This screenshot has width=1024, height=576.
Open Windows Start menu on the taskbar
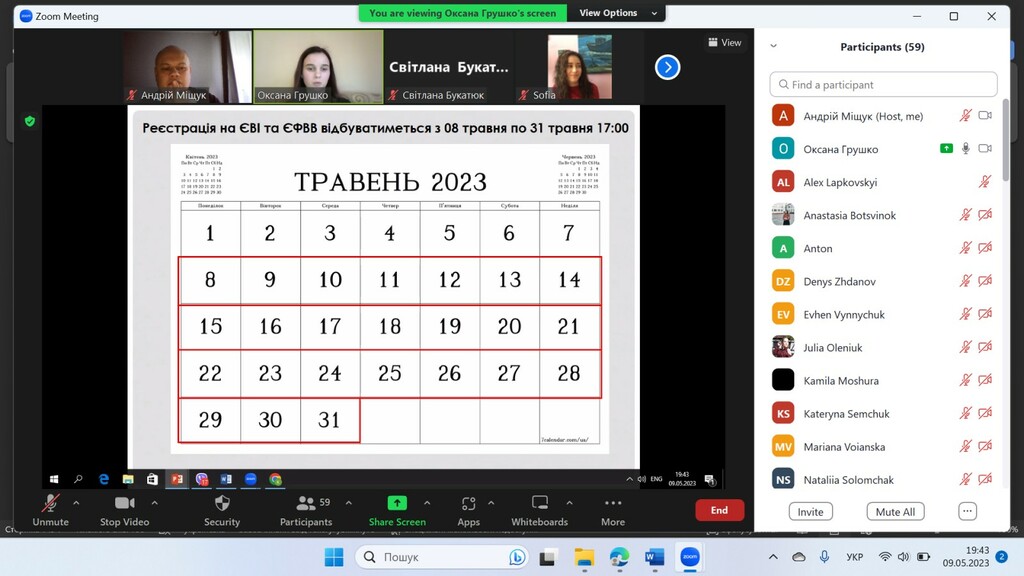333,557
